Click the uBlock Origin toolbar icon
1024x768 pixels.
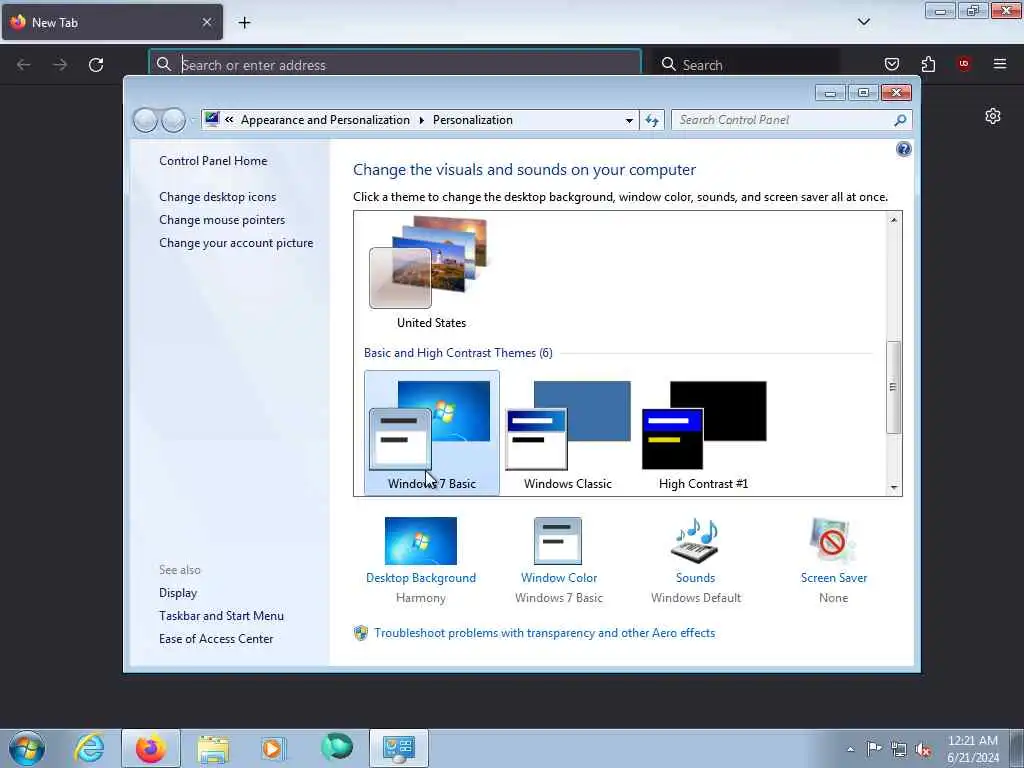pyautogui.click(x=964, y=64)
